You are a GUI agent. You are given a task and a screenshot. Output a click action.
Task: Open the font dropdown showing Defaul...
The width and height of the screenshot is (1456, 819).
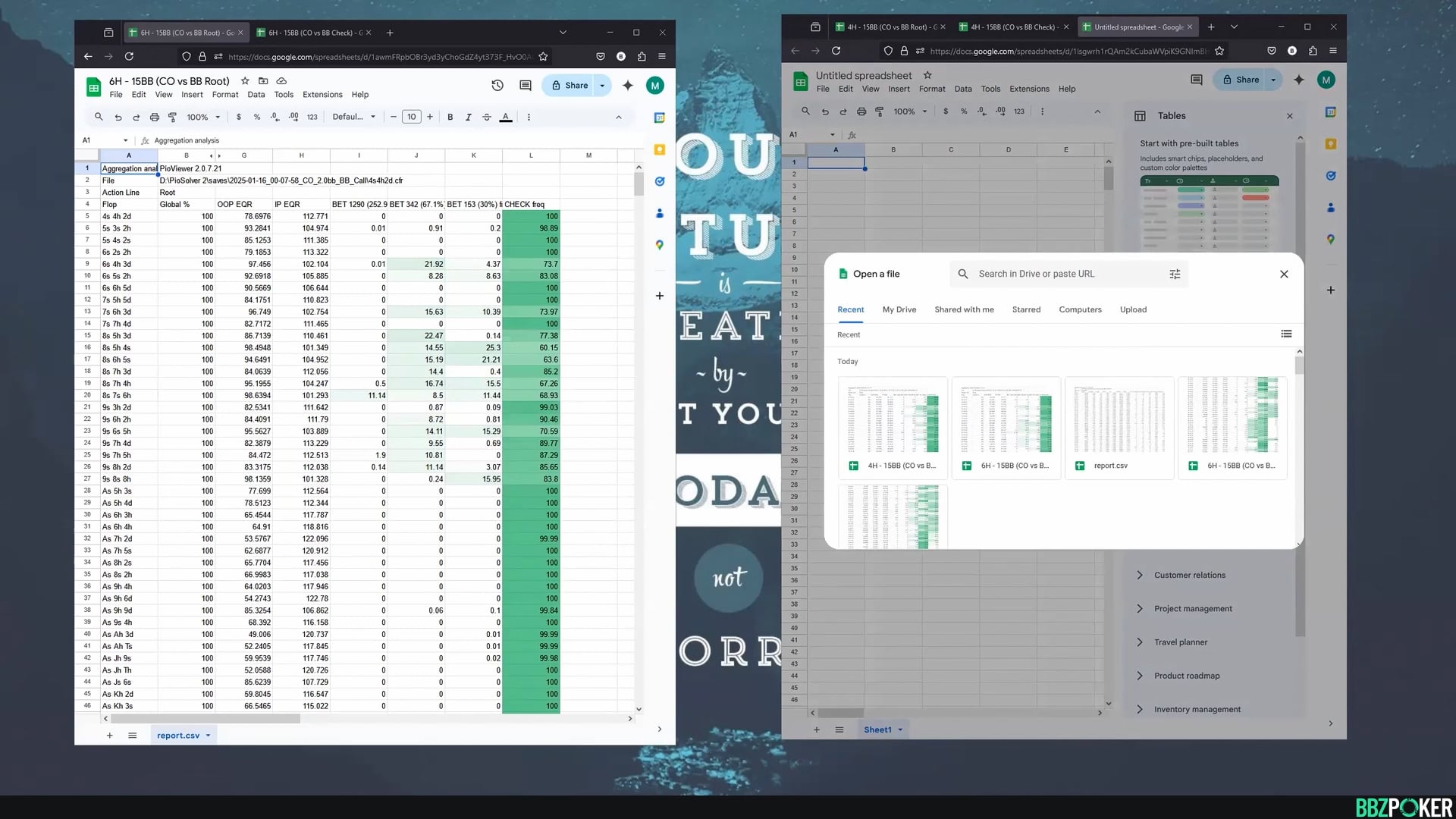pyautogui.click(x=353, y=118)
